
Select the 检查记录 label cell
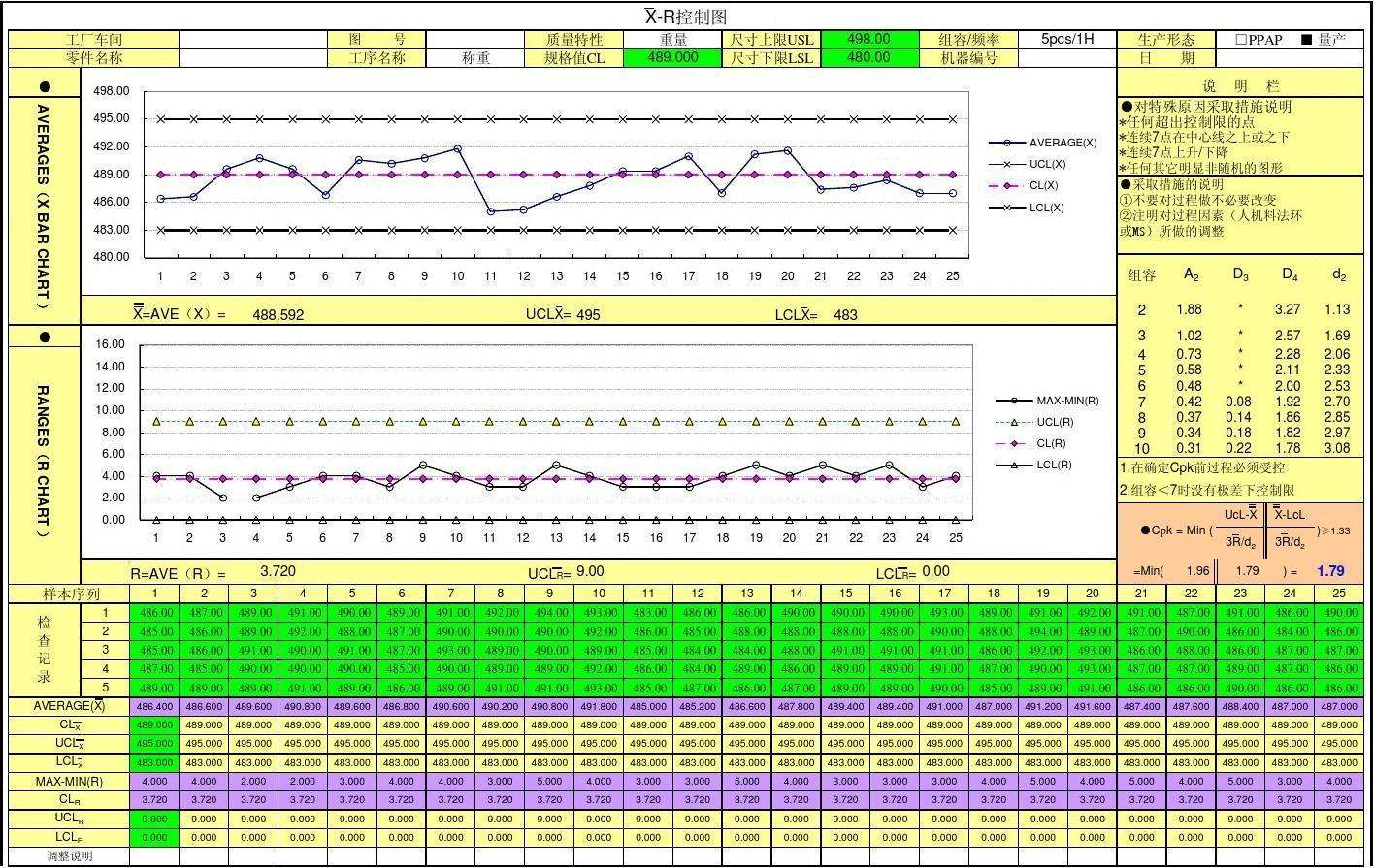tap(45, 650)
